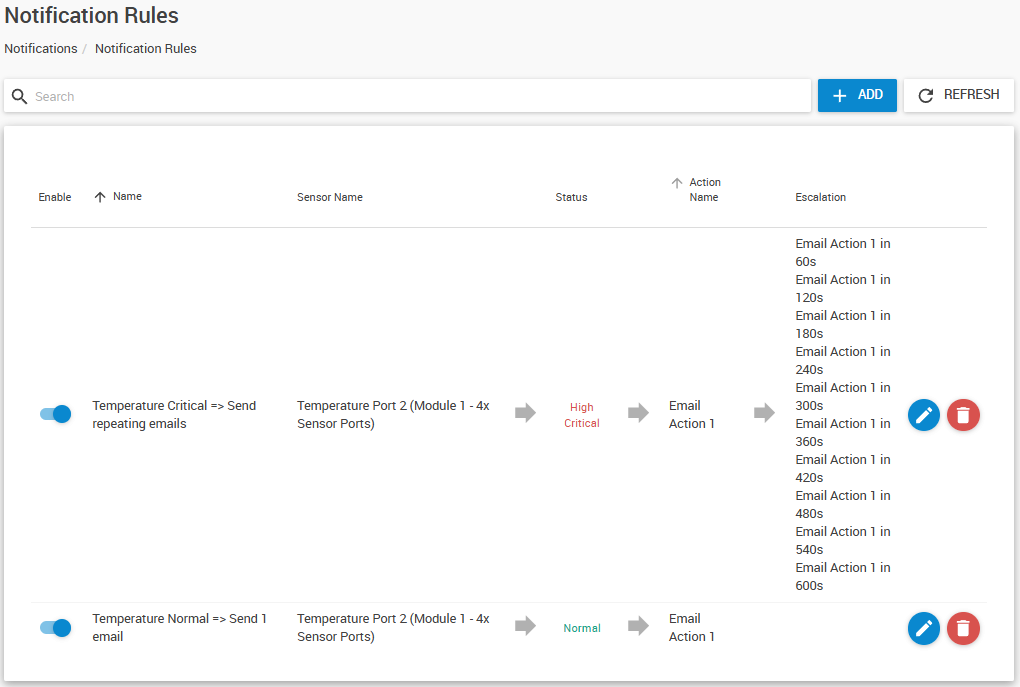Sort by Sensor Name column header
This screenshot has width=1020, height=687.
pyautogui.click(x=329, y=197)
